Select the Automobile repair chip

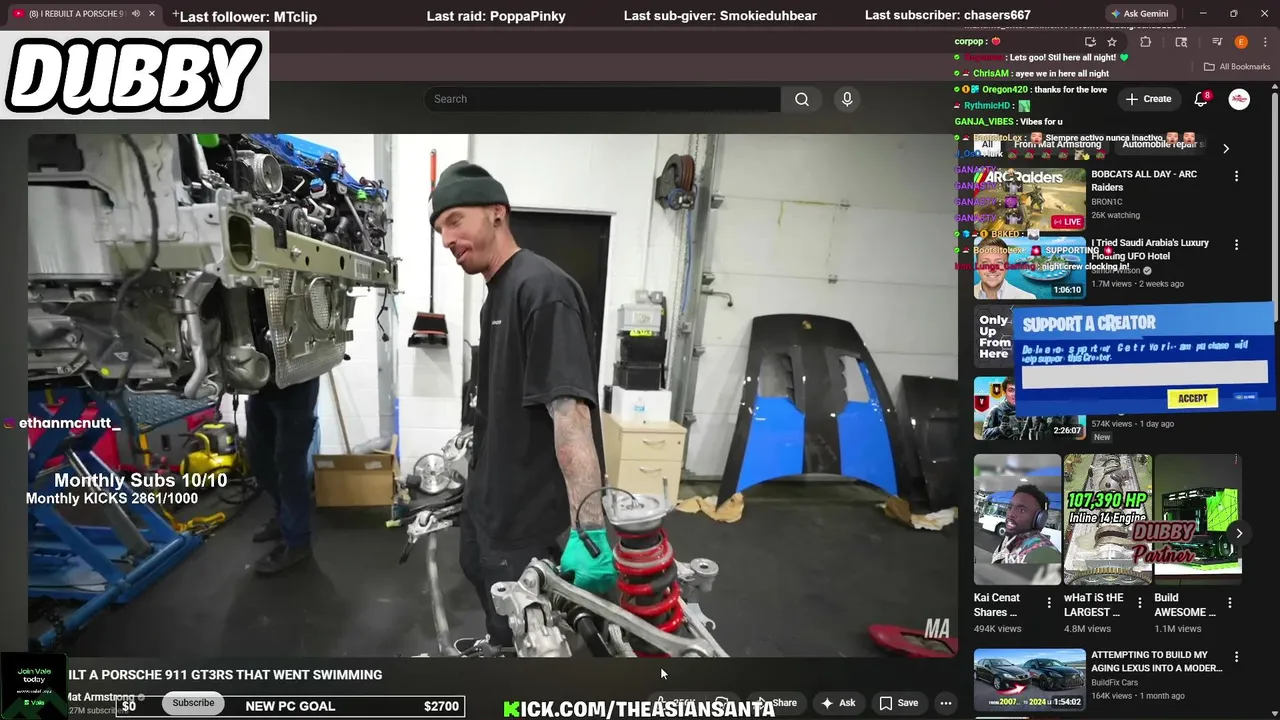1163,145
